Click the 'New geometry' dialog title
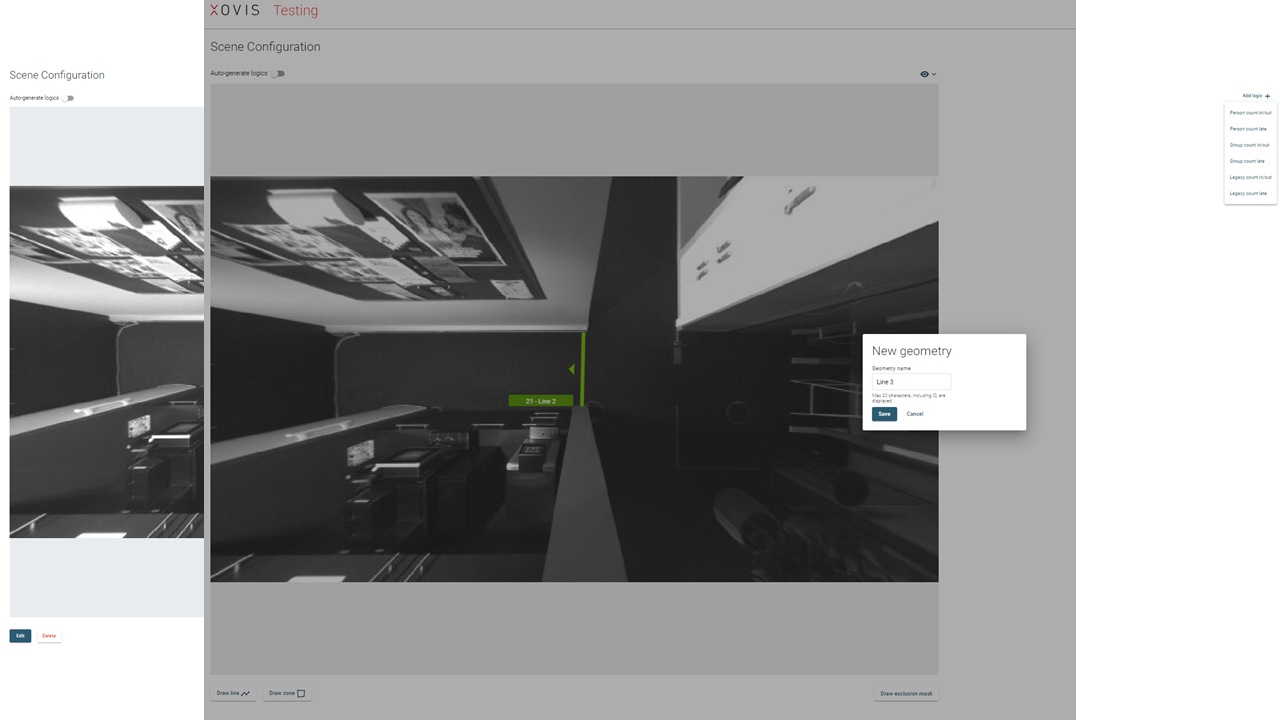The width and height of the screenshot is (1280, 720). click(x=912, y=351)
